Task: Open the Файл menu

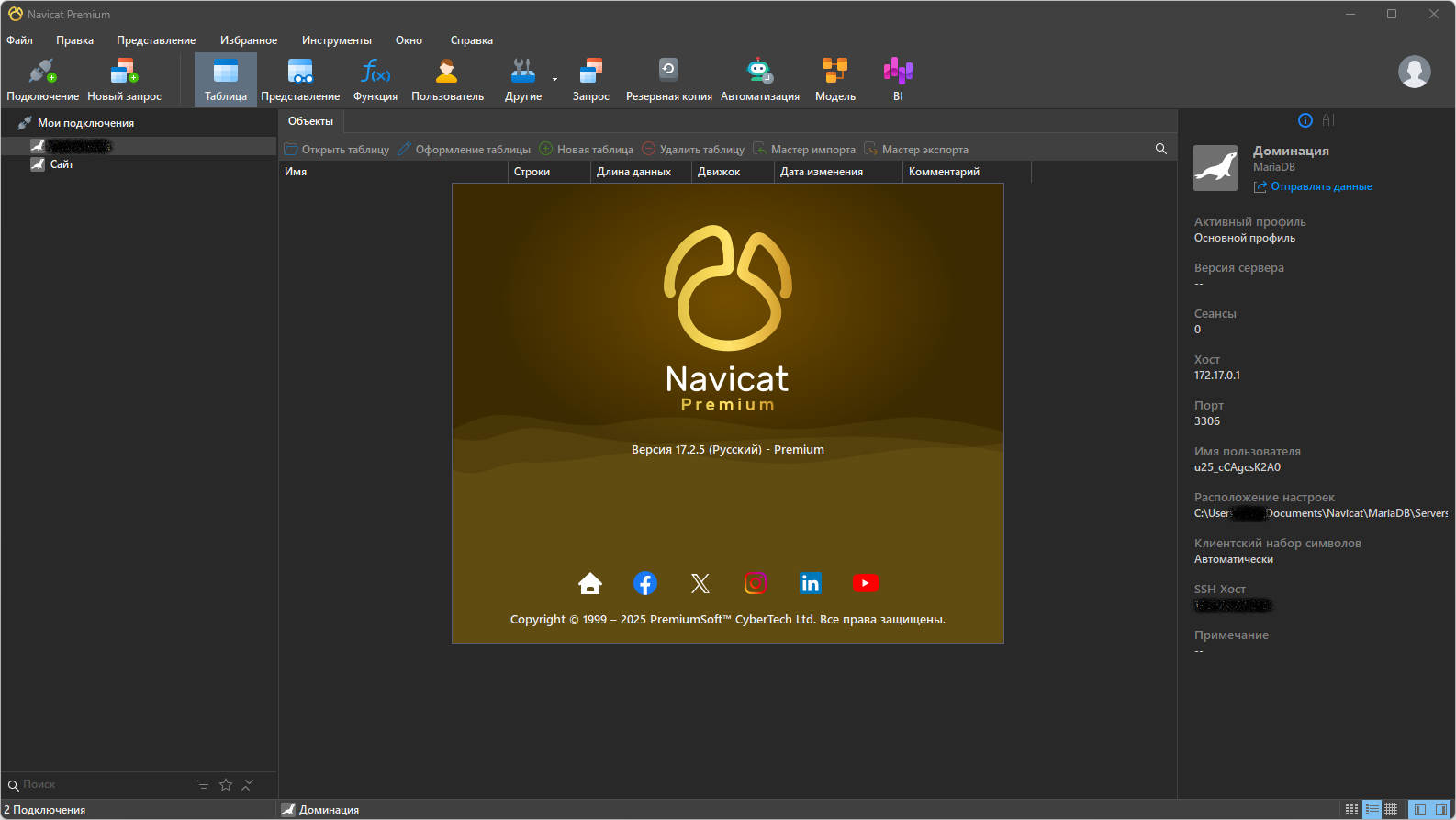Action: [19, 40]
